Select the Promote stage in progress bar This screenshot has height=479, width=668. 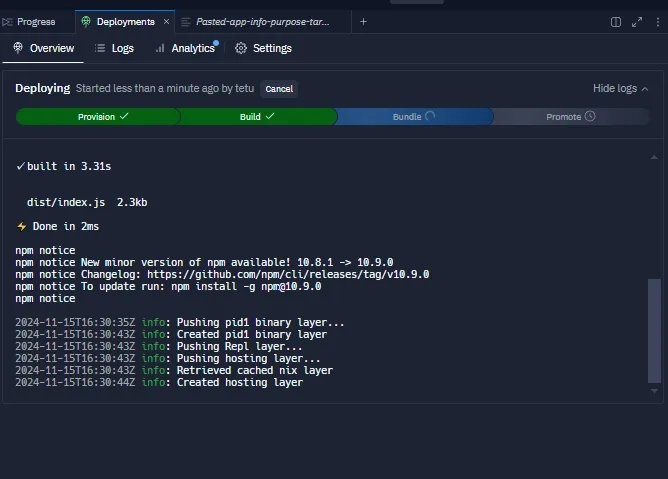coord(571,116)
